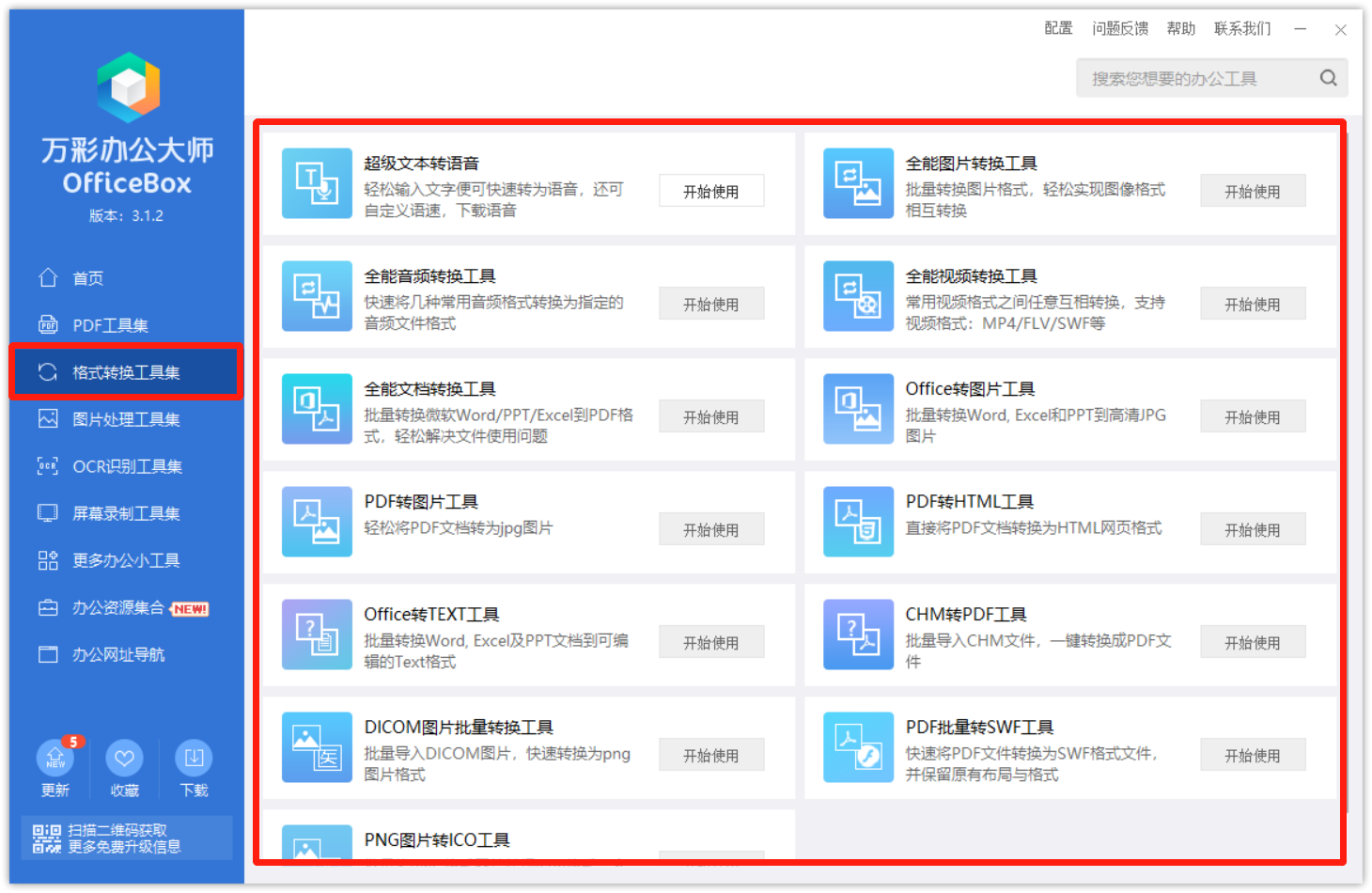Click 开始使用 for 全能音频转换工具
1372x893 pixels.
click(711, 304)
